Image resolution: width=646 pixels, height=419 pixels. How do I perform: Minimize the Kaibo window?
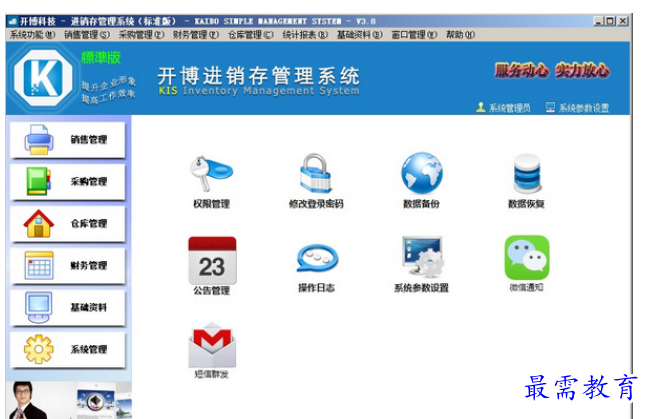point(598,21)
